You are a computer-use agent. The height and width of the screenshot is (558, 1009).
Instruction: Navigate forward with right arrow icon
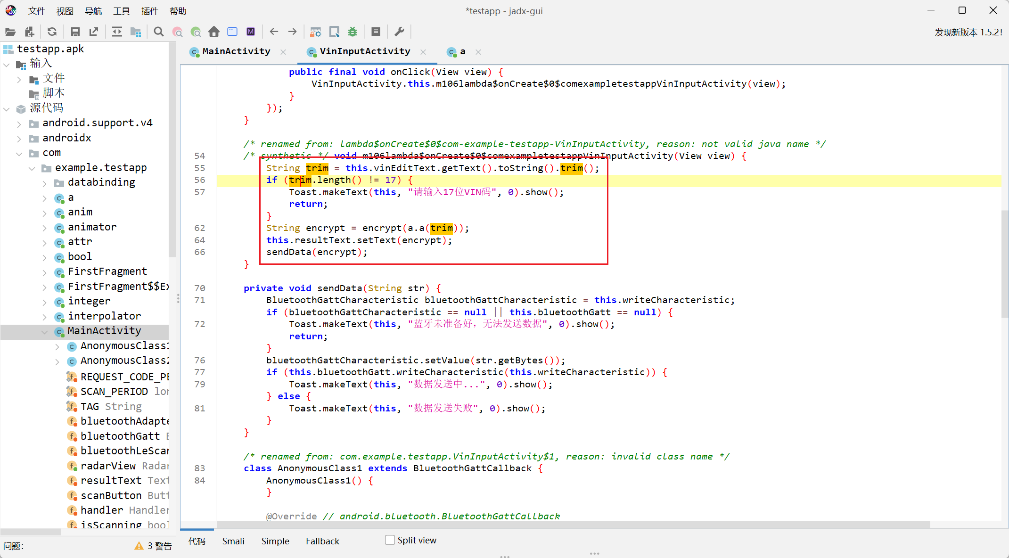(x=292, y=32)
